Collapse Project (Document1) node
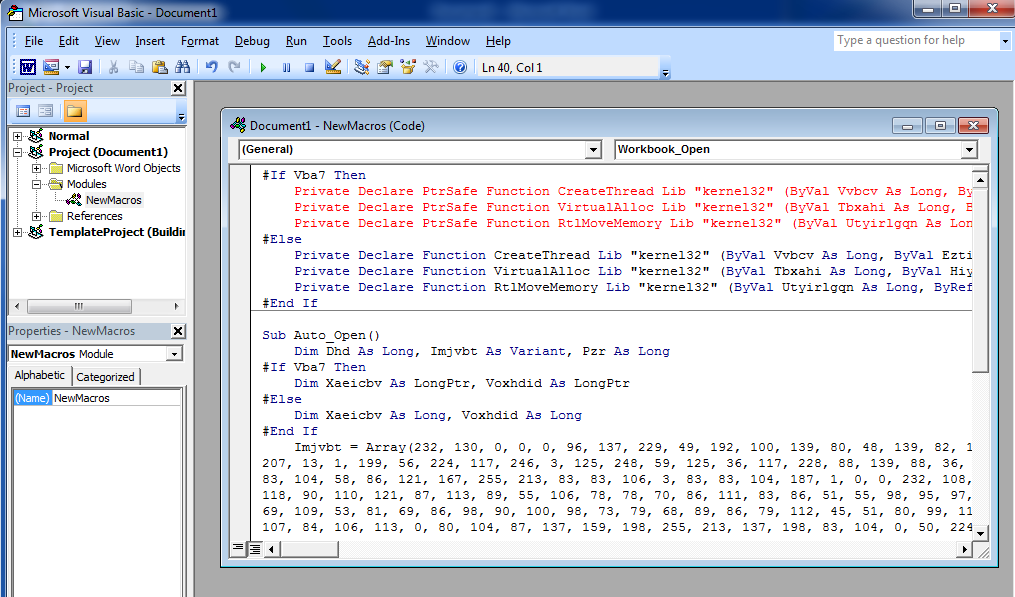Viewport: 1015px width, 597px height. (x=17, y=152)
